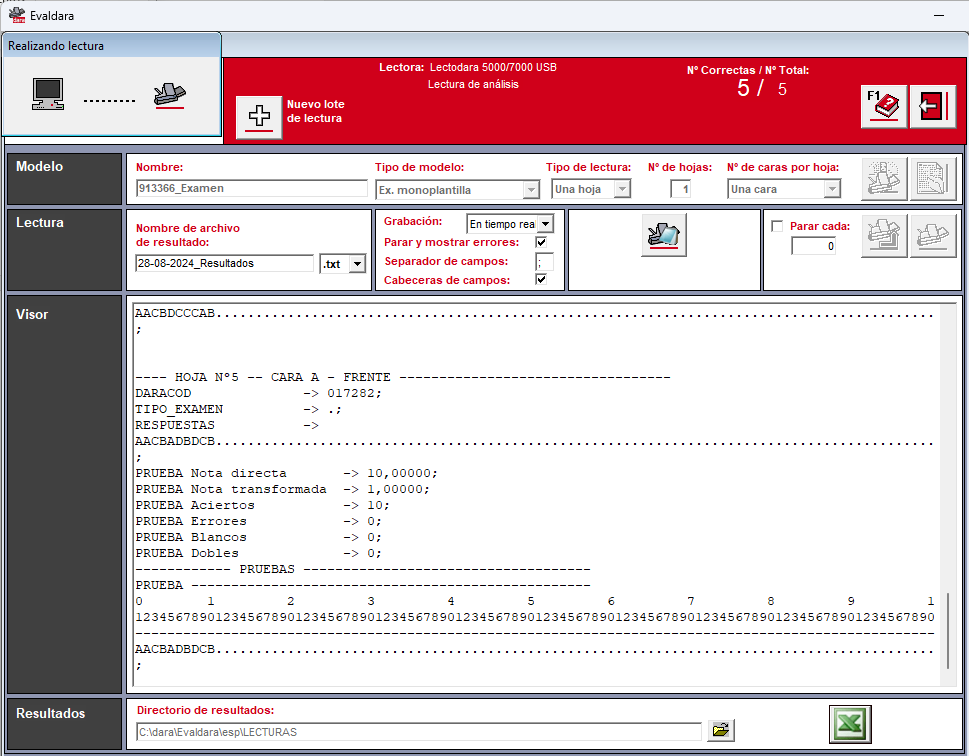Toggle Parar y mostrar errores checkbox
This screenshot has height=756, width=969.
click(541, 242)
